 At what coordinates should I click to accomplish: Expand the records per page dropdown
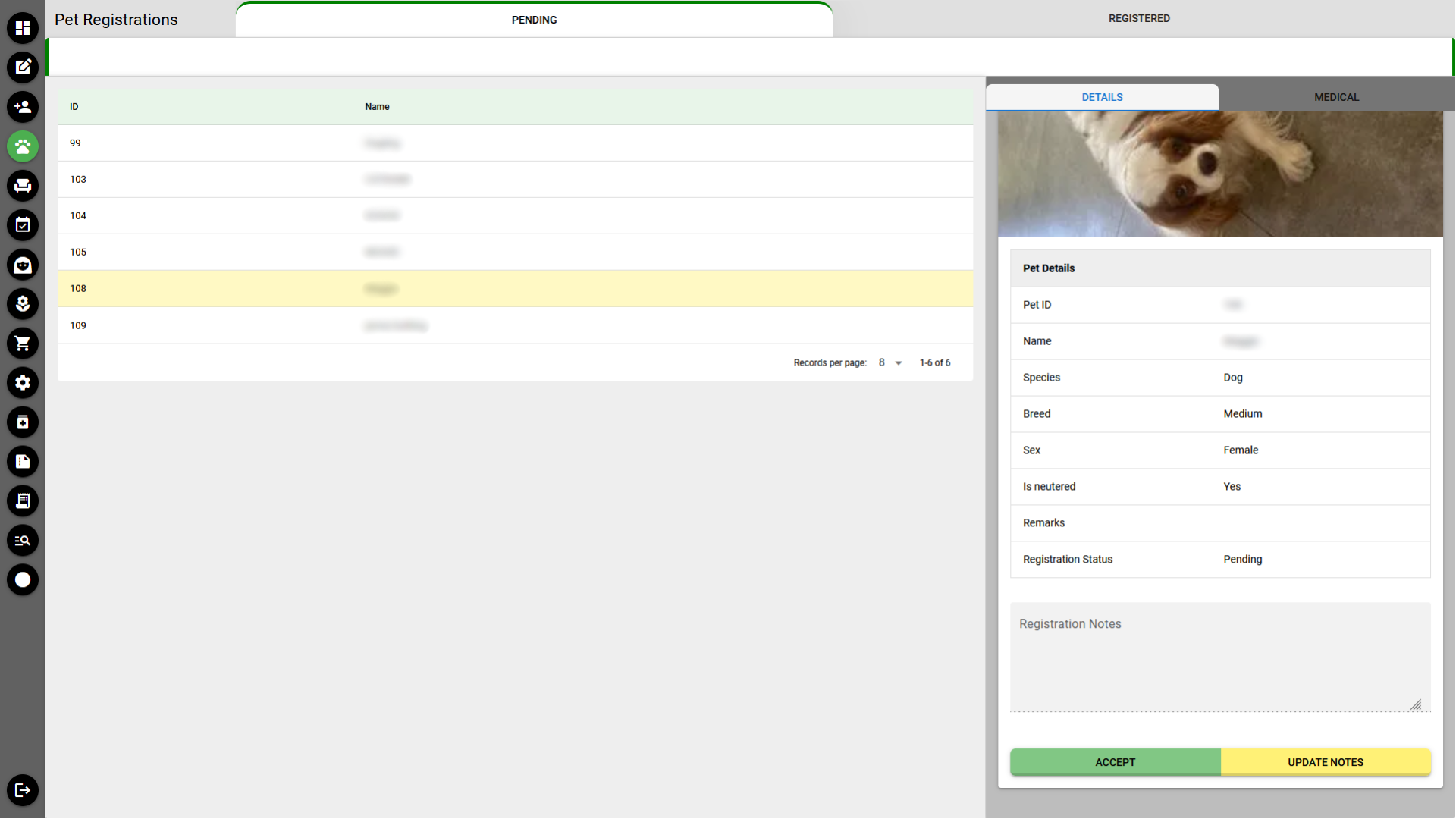click(x=890, y=363)
